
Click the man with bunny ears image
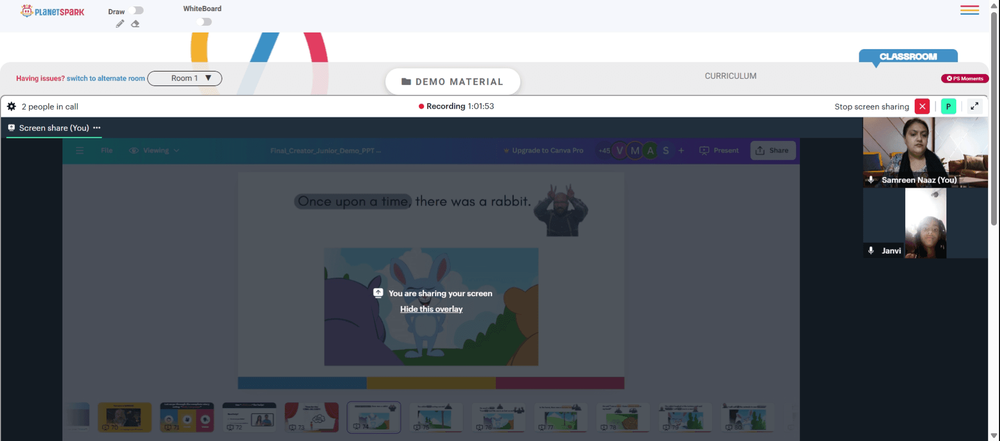point(561,209)
